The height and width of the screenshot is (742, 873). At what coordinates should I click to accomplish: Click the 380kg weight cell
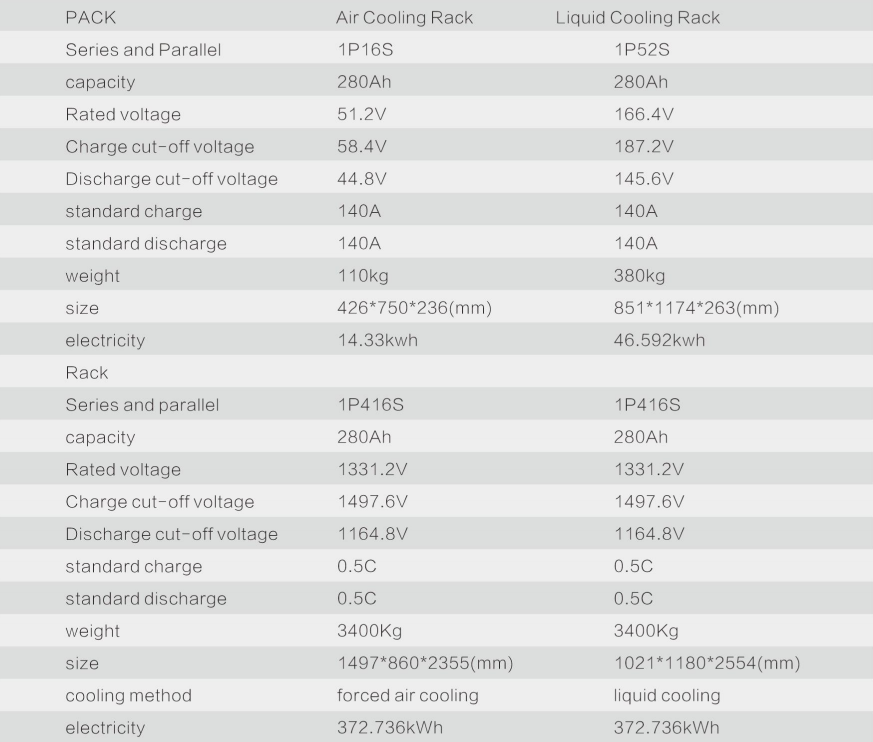coord(639,276)
